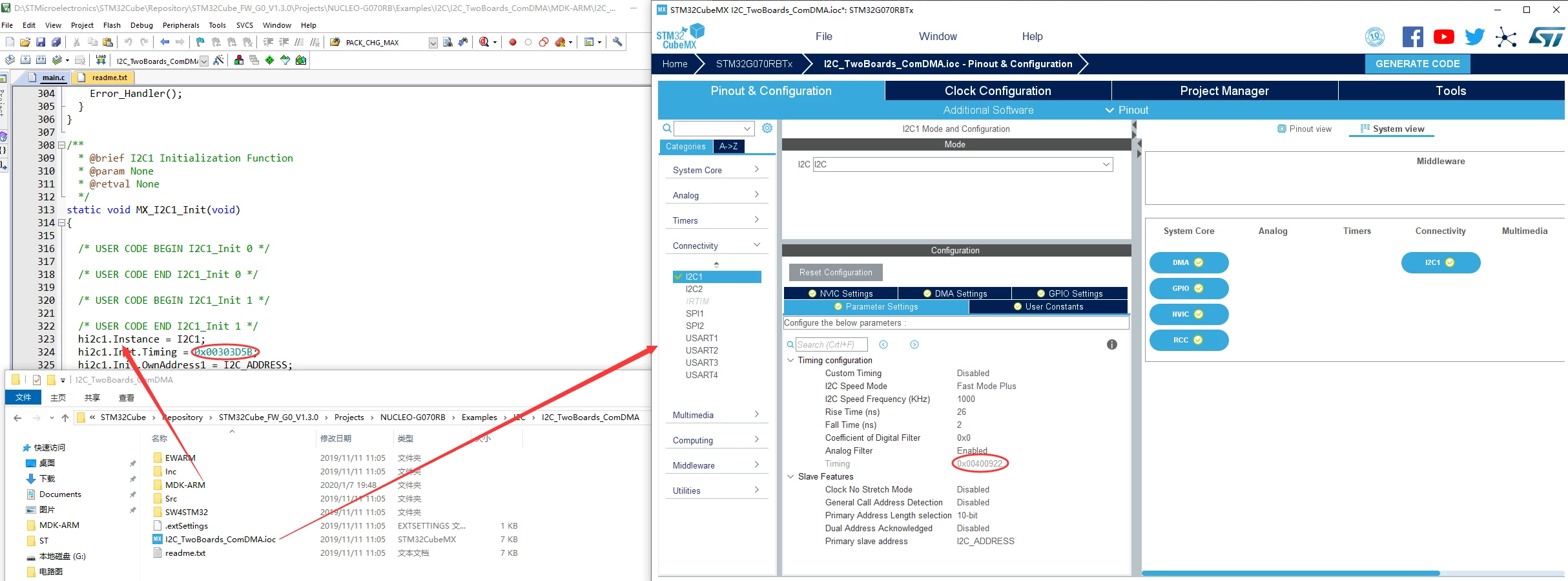Image resolution: width=1568 pixels, height=581 pixels.
Task: Collapse Timing configuration section
Action: click(790, 360)
